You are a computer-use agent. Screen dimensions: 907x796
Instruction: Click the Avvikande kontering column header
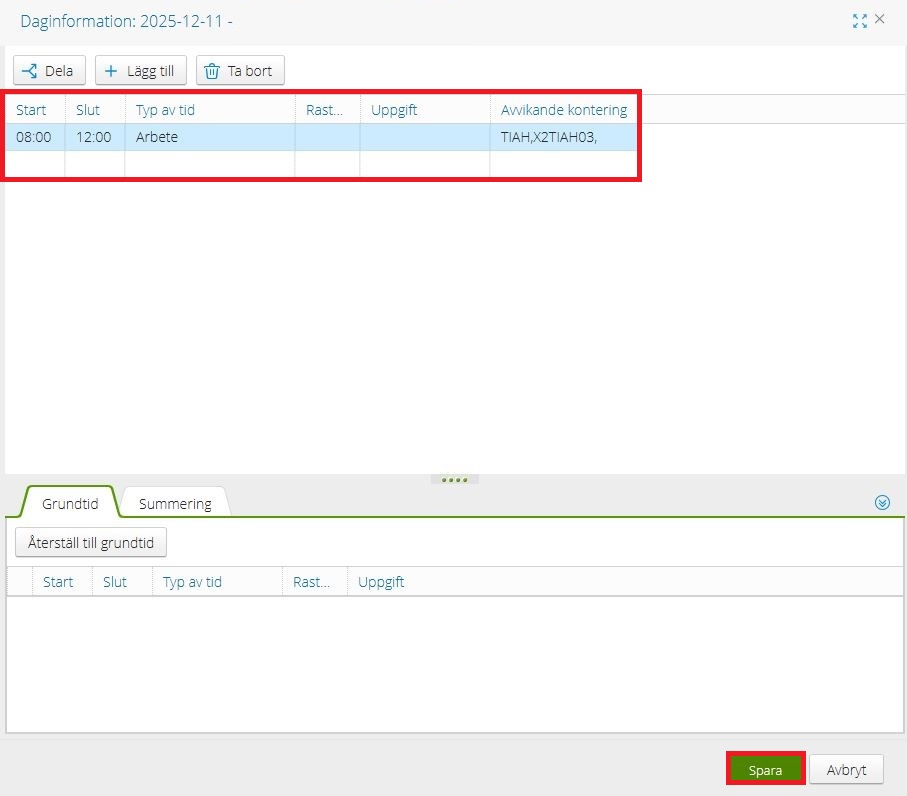point(563,110)
